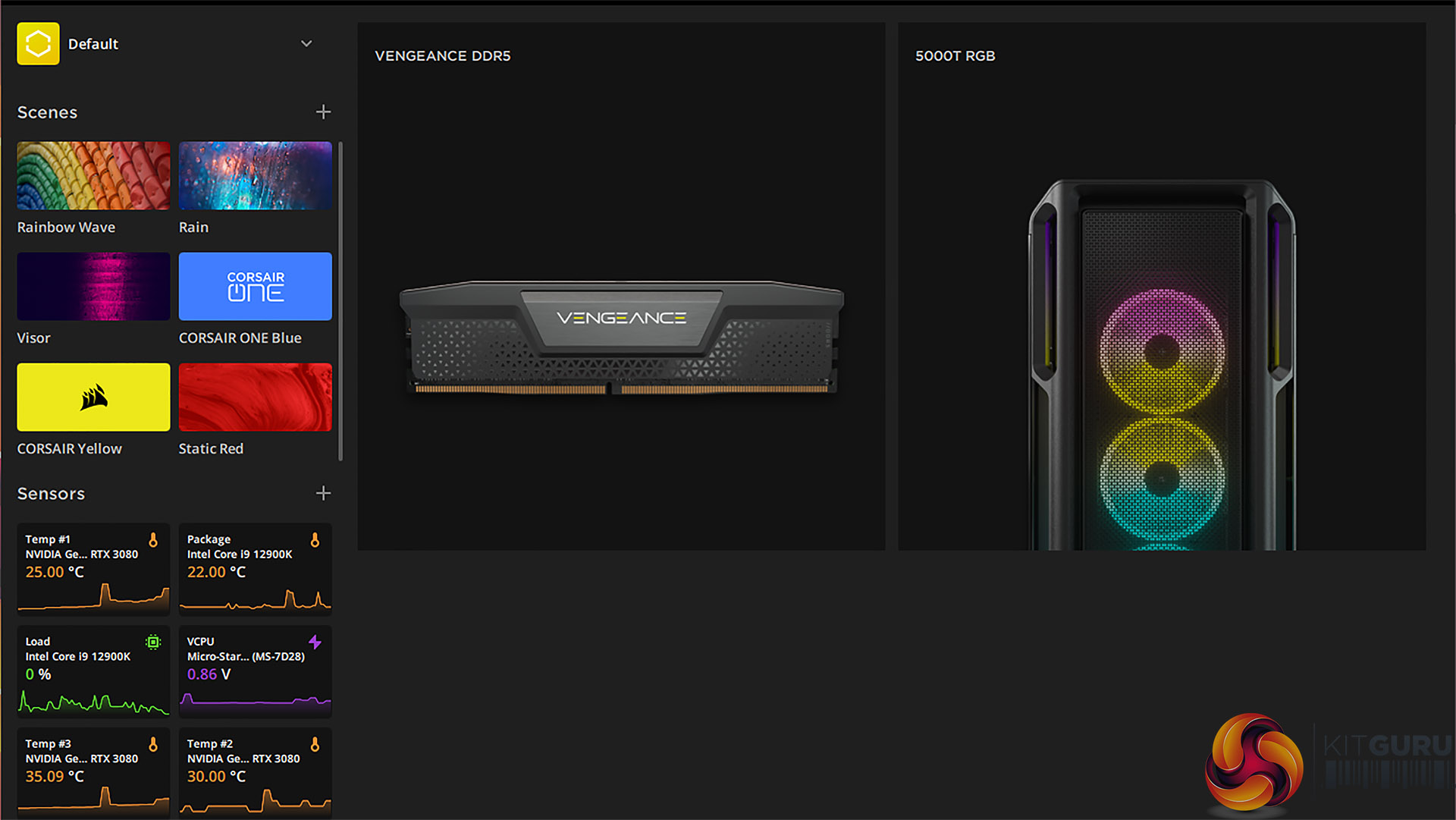Click thermometer icon on Package sensor

coord(315,540)
